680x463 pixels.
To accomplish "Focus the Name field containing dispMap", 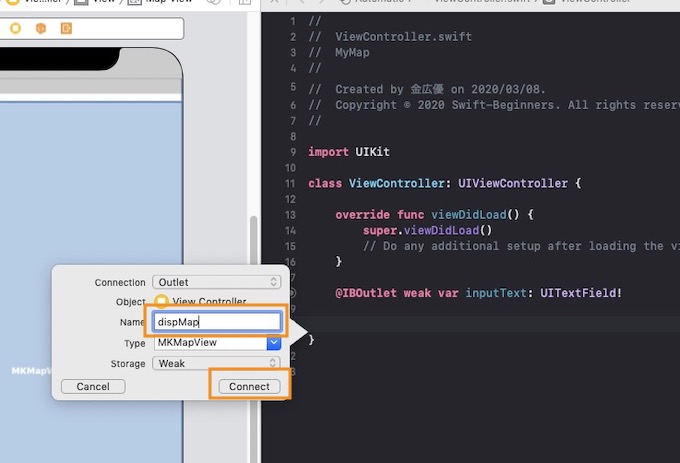I will coord(217,322).
